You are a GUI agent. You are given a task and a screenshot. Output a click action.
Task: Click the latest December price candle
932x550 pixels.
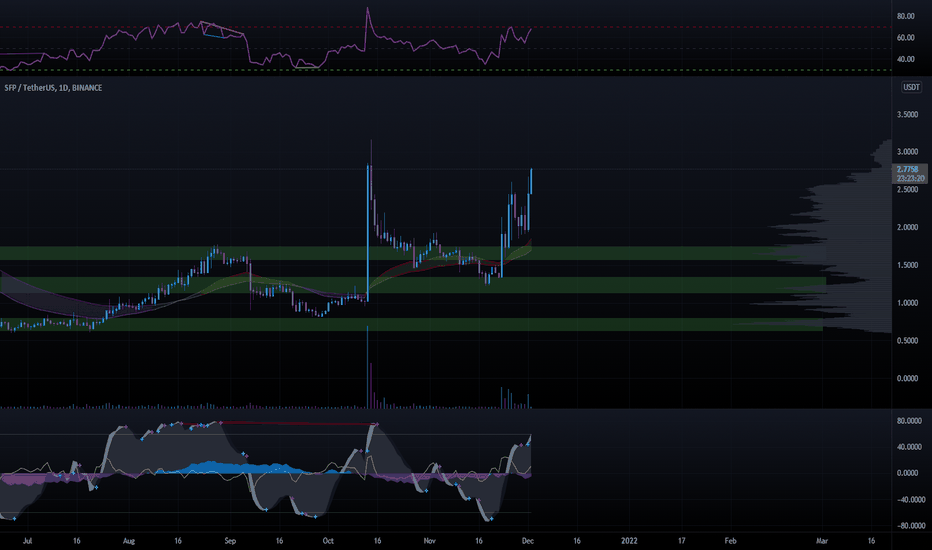coord(531,181)
